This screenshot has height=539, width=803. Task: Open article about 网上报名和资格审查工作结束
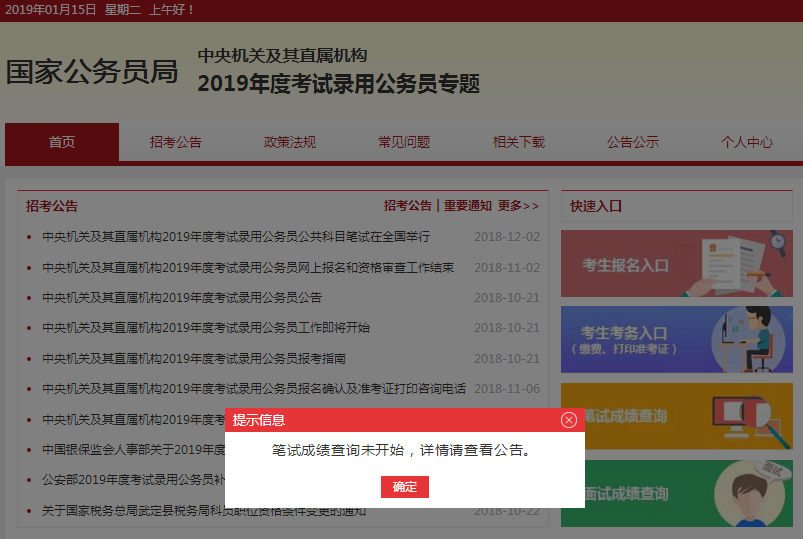pos(248,267)
